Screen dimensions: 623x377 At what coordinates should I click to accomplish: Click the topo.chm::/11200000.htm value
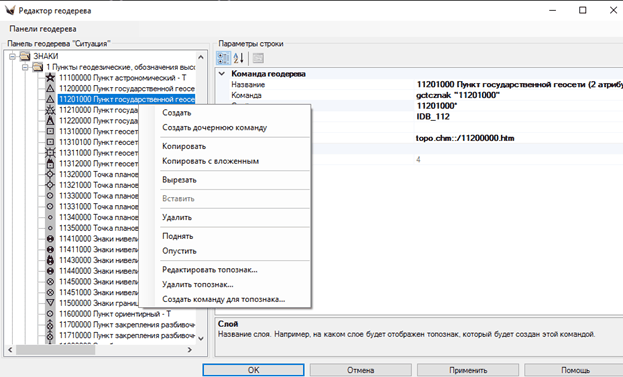click(519, 138)
